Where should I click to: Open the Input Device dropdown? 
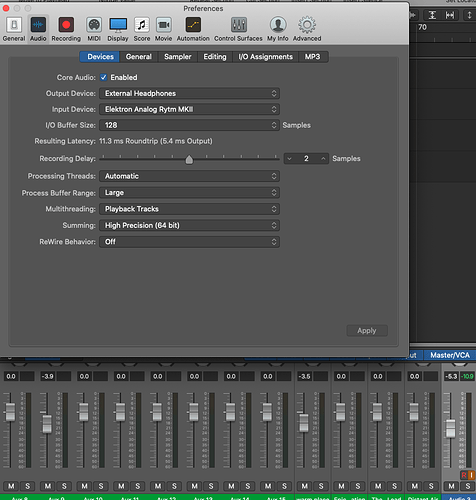189,109
